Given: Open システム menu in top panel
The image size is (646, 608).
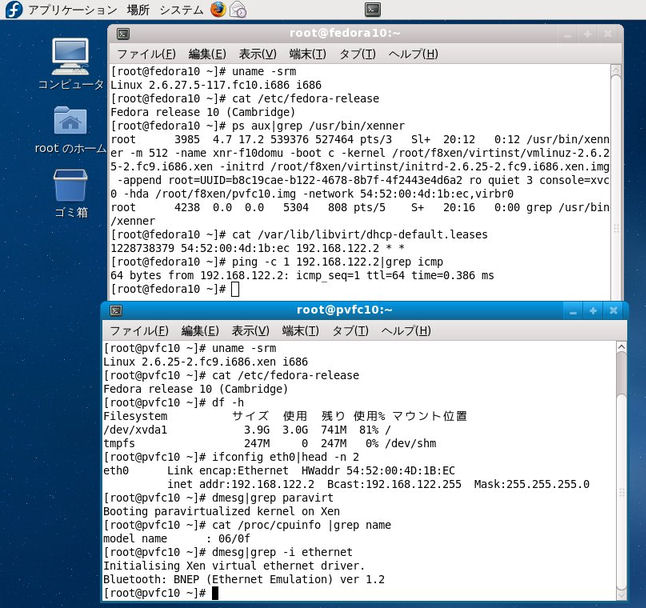Looking at the screenshot, I should point(181,10).
